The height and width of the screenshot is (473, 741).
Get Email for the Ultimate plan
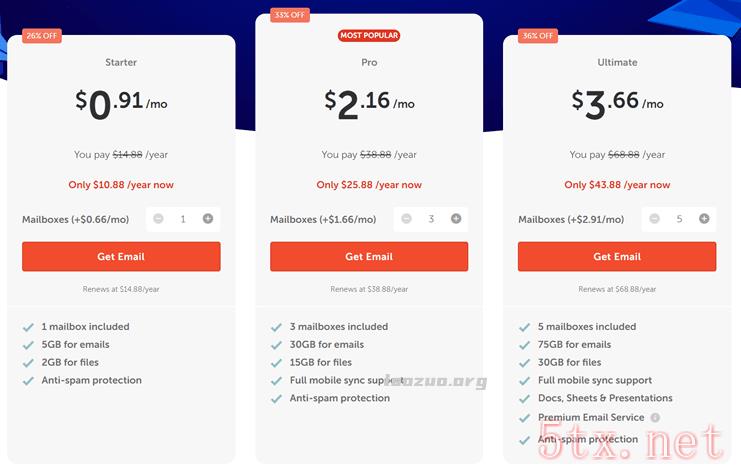pos(617,257)
